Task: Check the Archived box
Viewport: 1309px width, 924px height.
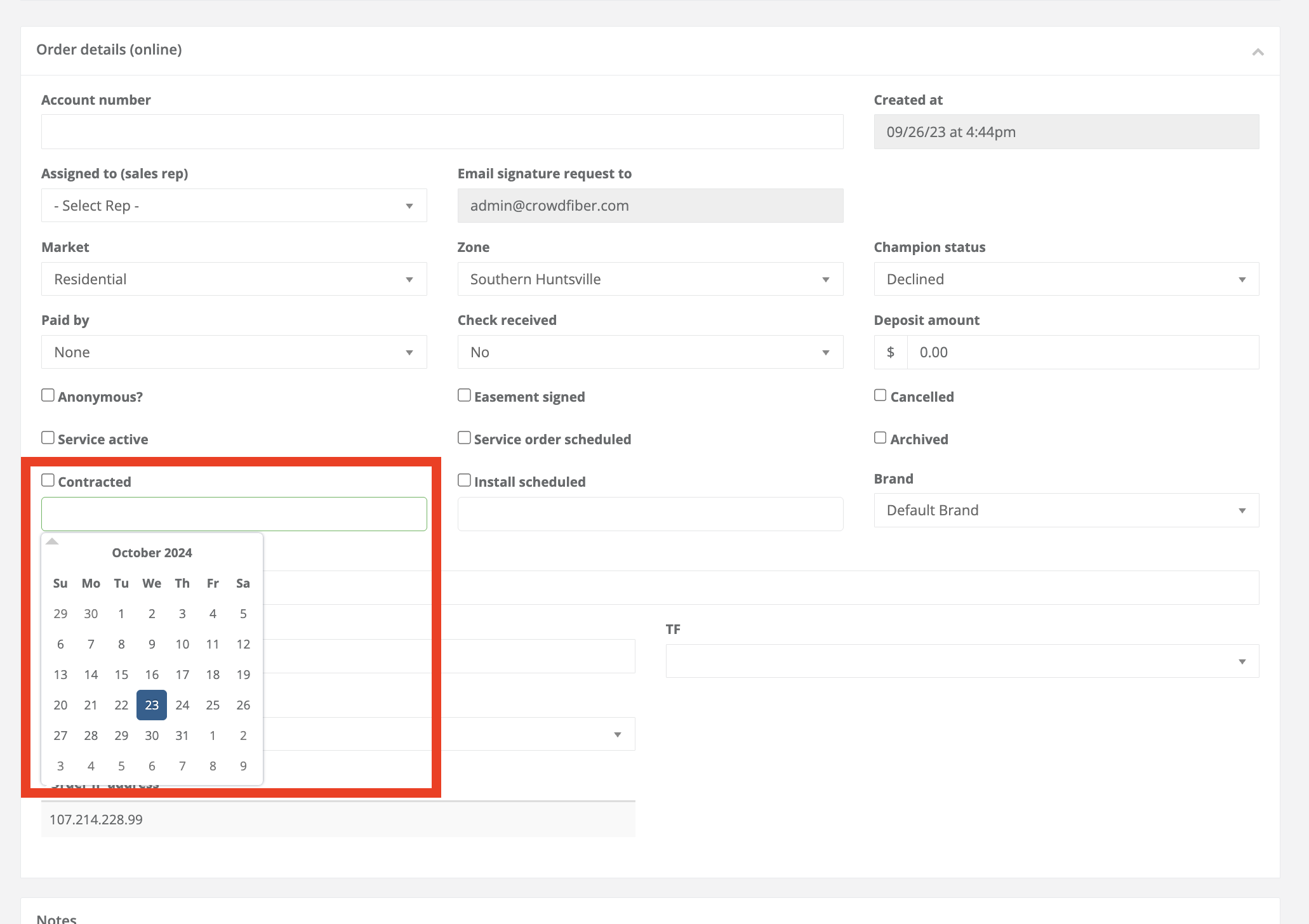Action: (880, 437)
